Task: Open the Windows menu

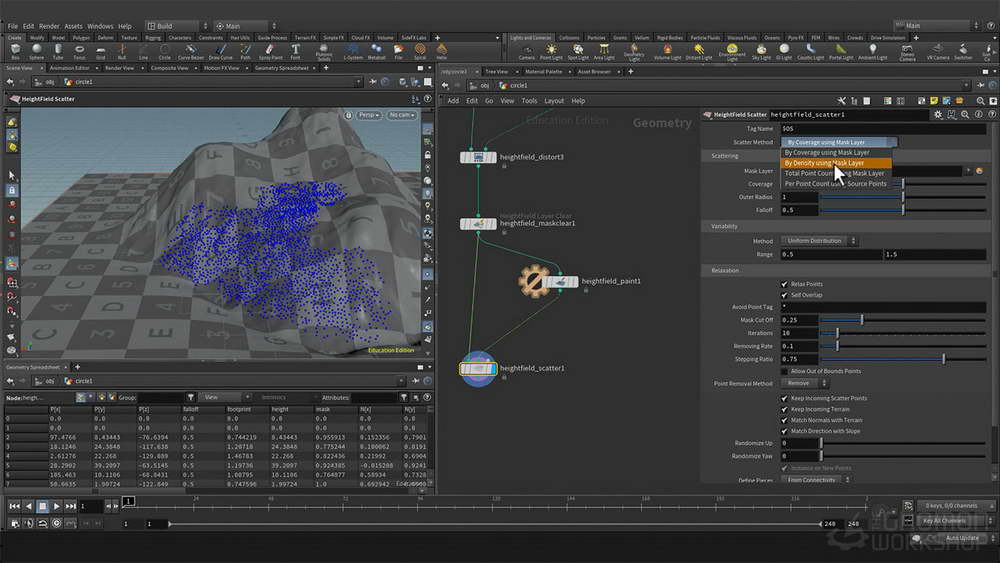Action: pyautogui.click(x=100, y=26)
